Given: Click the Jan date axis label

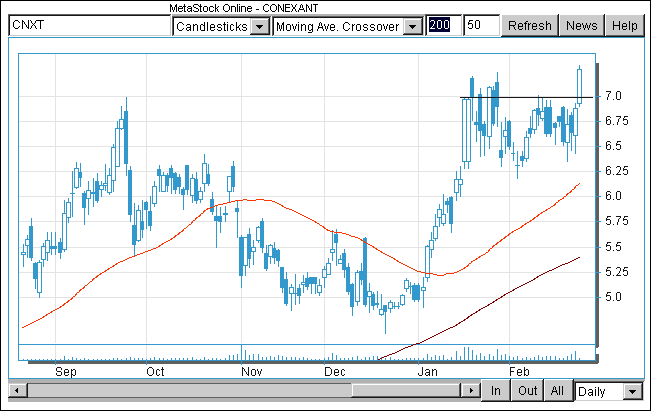Looking at the screenshot, I should pos(428,372).
